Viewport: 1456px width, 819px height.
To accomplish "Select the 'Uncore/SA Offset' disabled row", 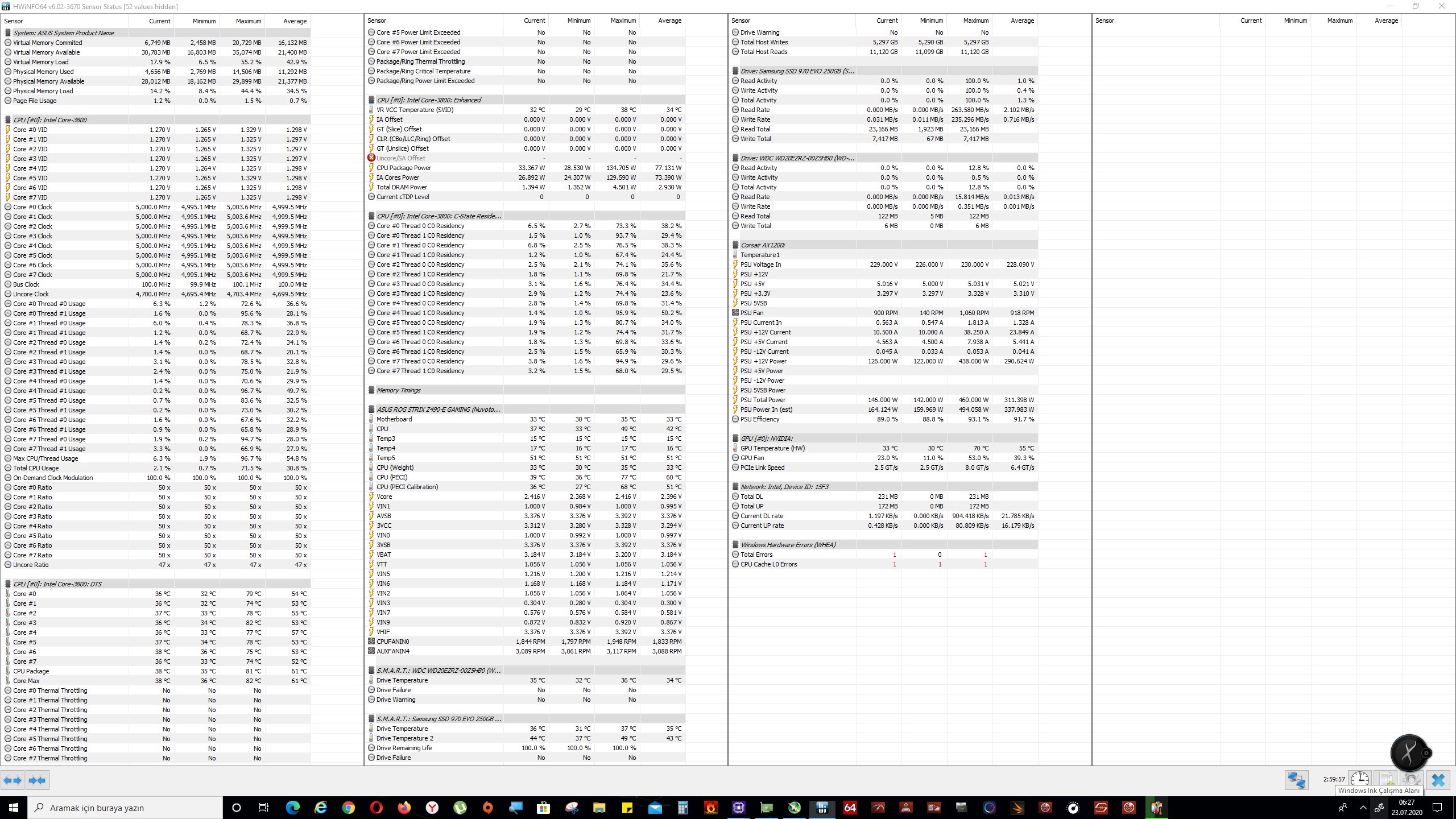I will tap(525, 158).
